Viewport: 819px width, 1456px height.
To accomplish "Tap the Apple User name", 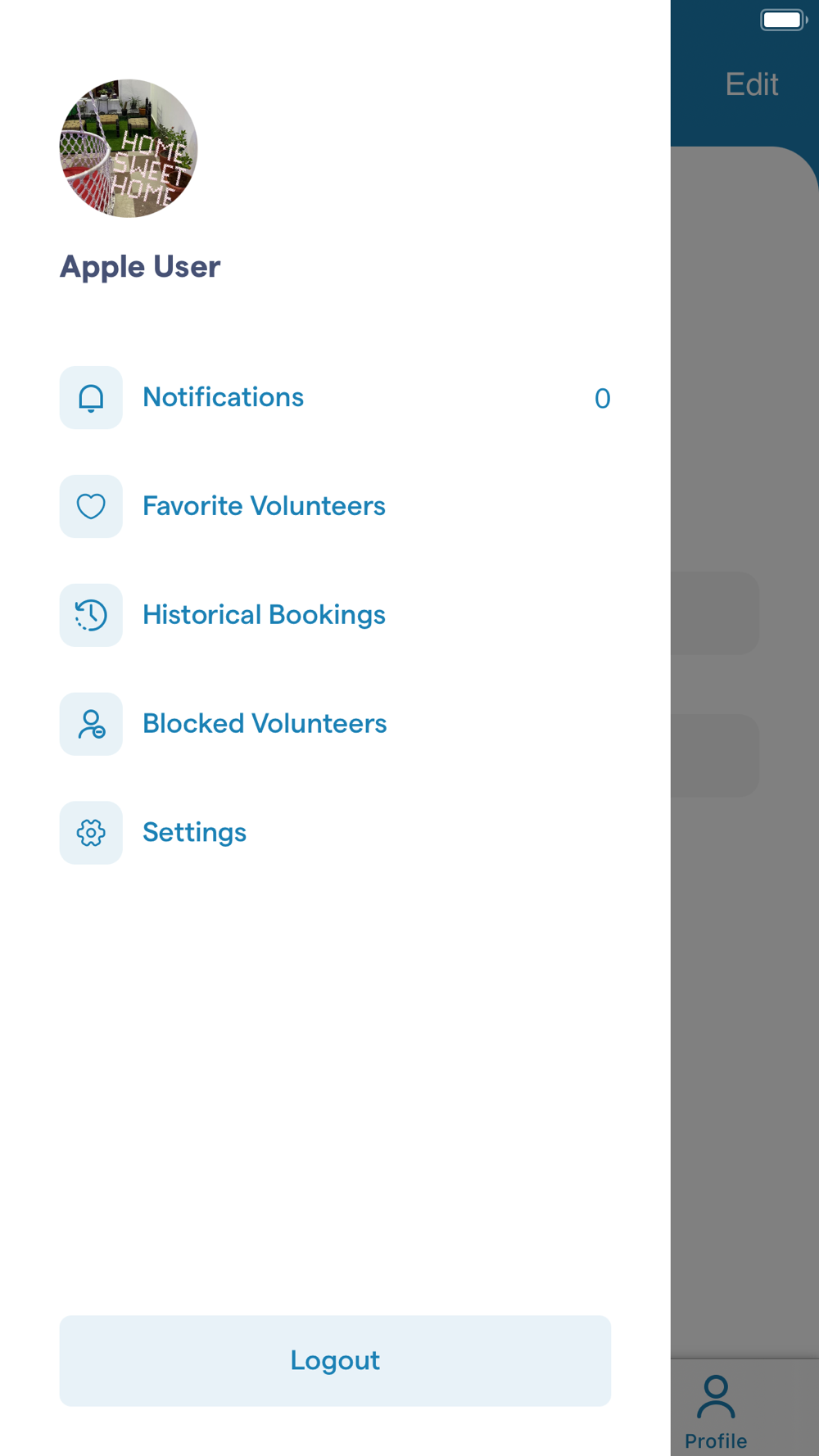I will pyautogui.click(x=140, y=267).
